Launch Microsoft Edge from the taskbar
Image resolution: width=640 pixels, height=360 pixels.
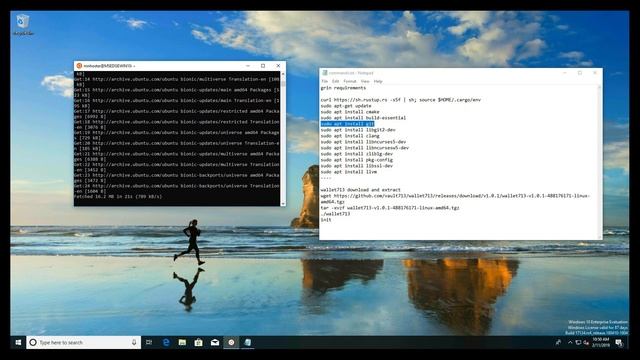tap(166, 342)
